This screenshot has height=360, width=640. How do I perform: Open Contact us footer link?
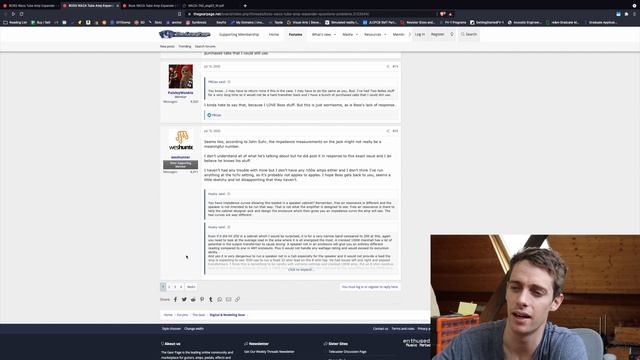coord(380,329)
